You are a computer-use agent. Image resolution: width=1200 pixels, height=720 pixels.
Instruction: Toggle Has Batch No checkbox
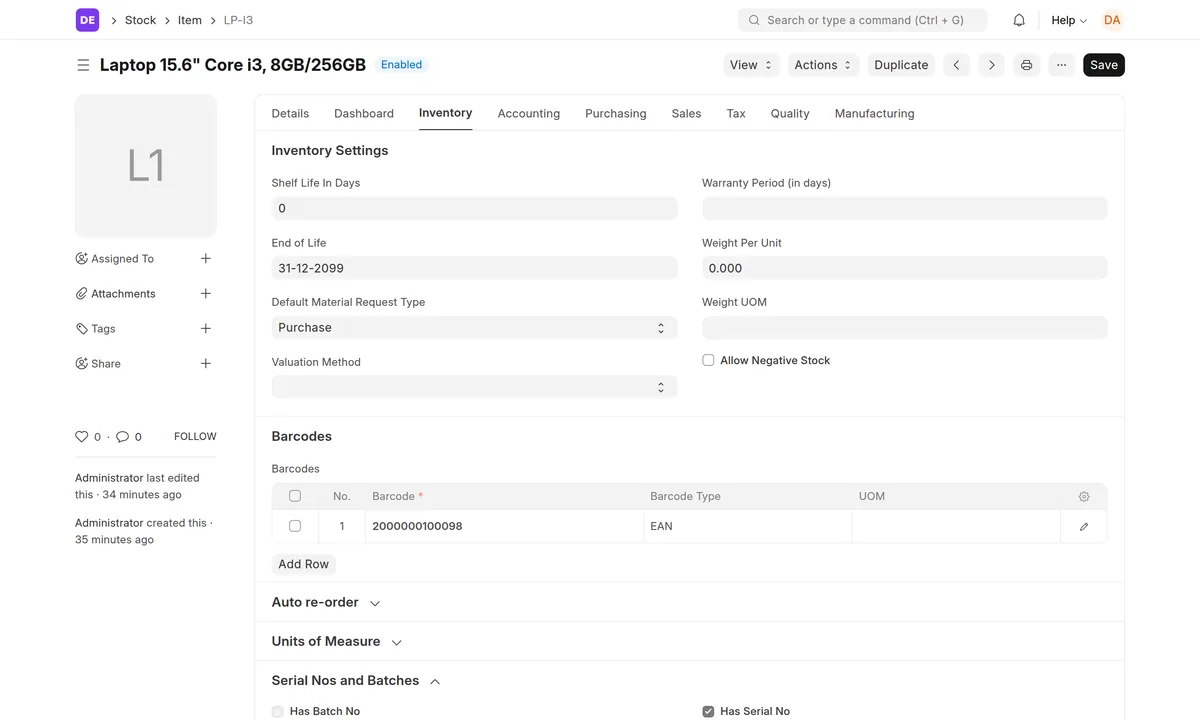278,711
